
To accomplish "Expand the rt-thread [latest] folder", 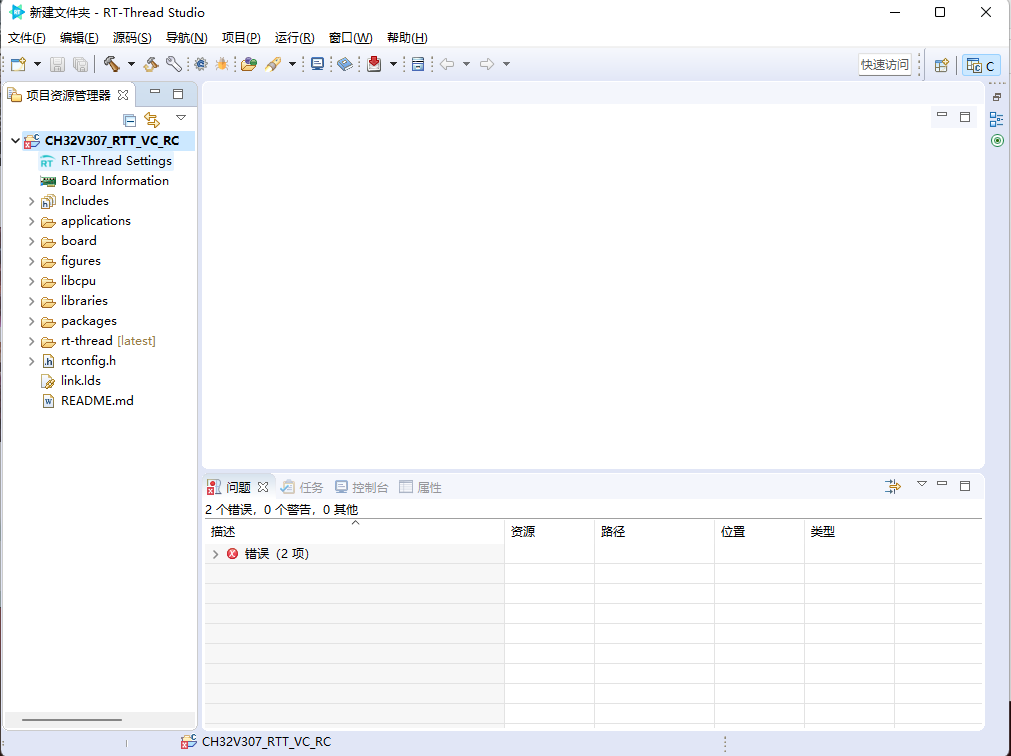I will point(31,341).
